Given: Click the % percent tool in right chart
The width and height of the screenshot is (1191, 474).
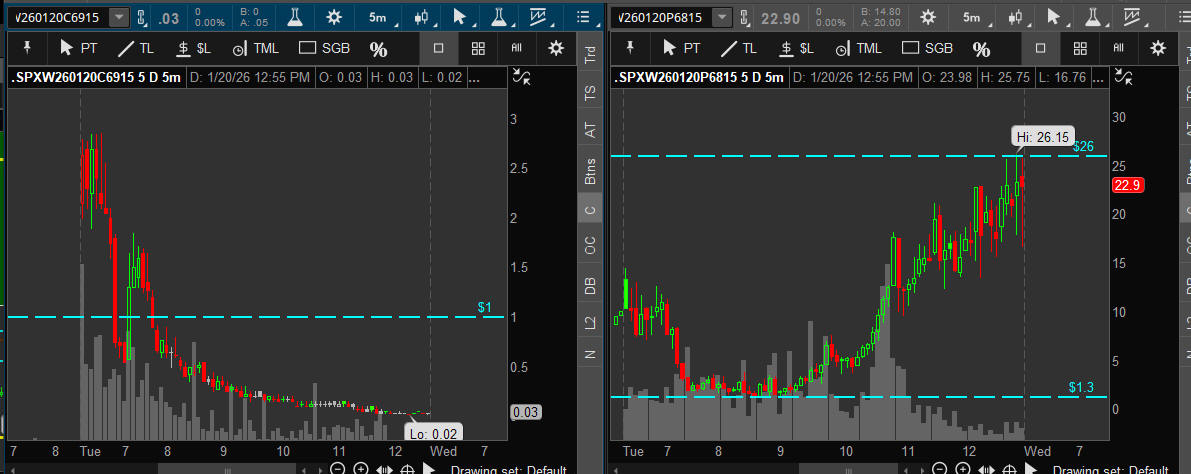Looking at the screenshot, I should pos(982,49).
